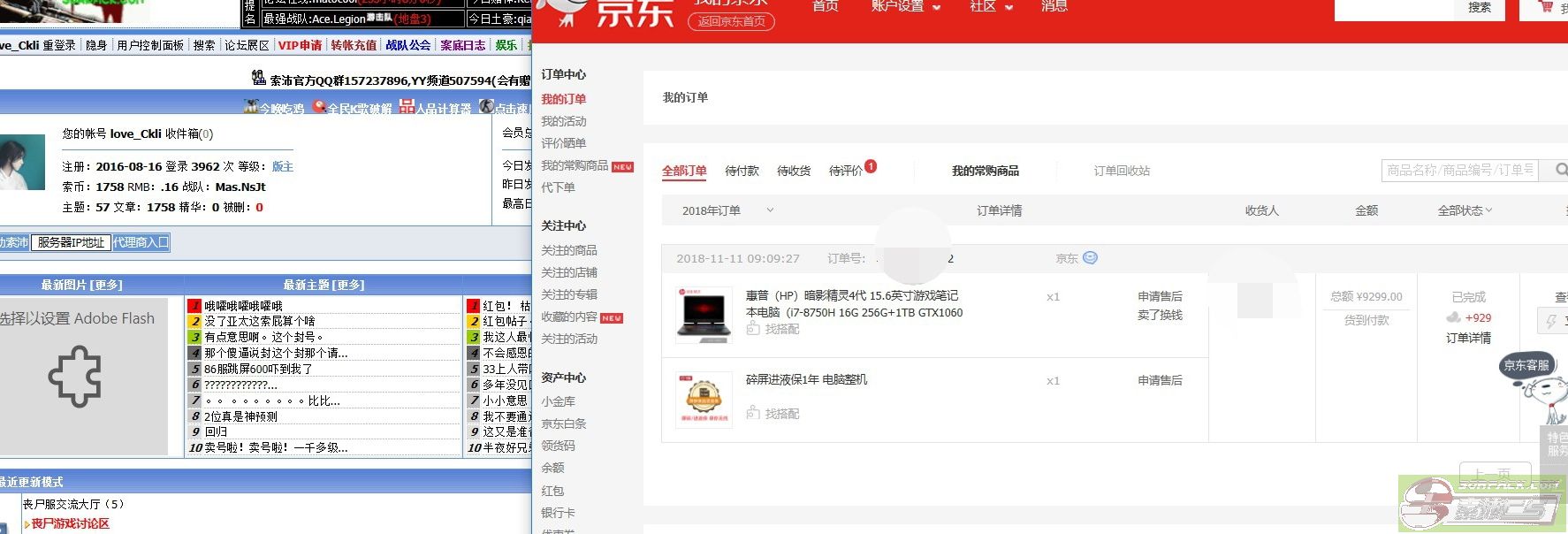Image resolution: width=1568 pixels, height=534 pixels.
Task: Open 小金库 in the JD sidebar
Action: tap(558, 401)
